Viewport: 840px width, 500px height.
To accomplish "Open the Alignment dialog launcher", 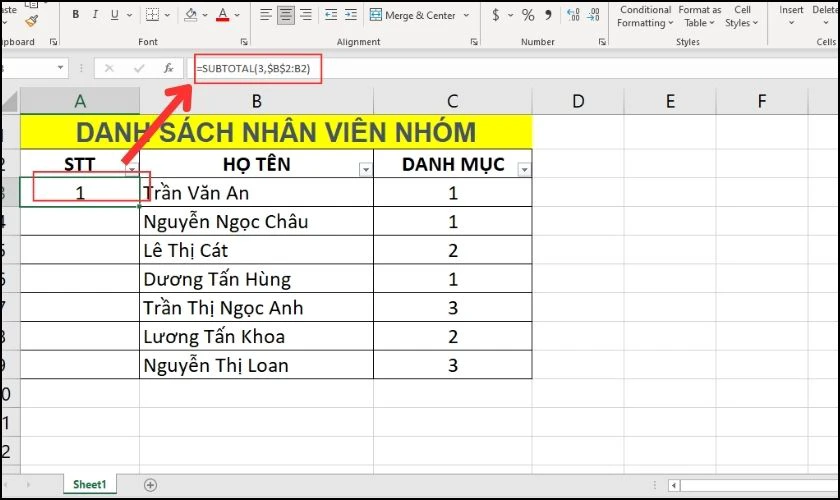I will [x=474, y=42].
